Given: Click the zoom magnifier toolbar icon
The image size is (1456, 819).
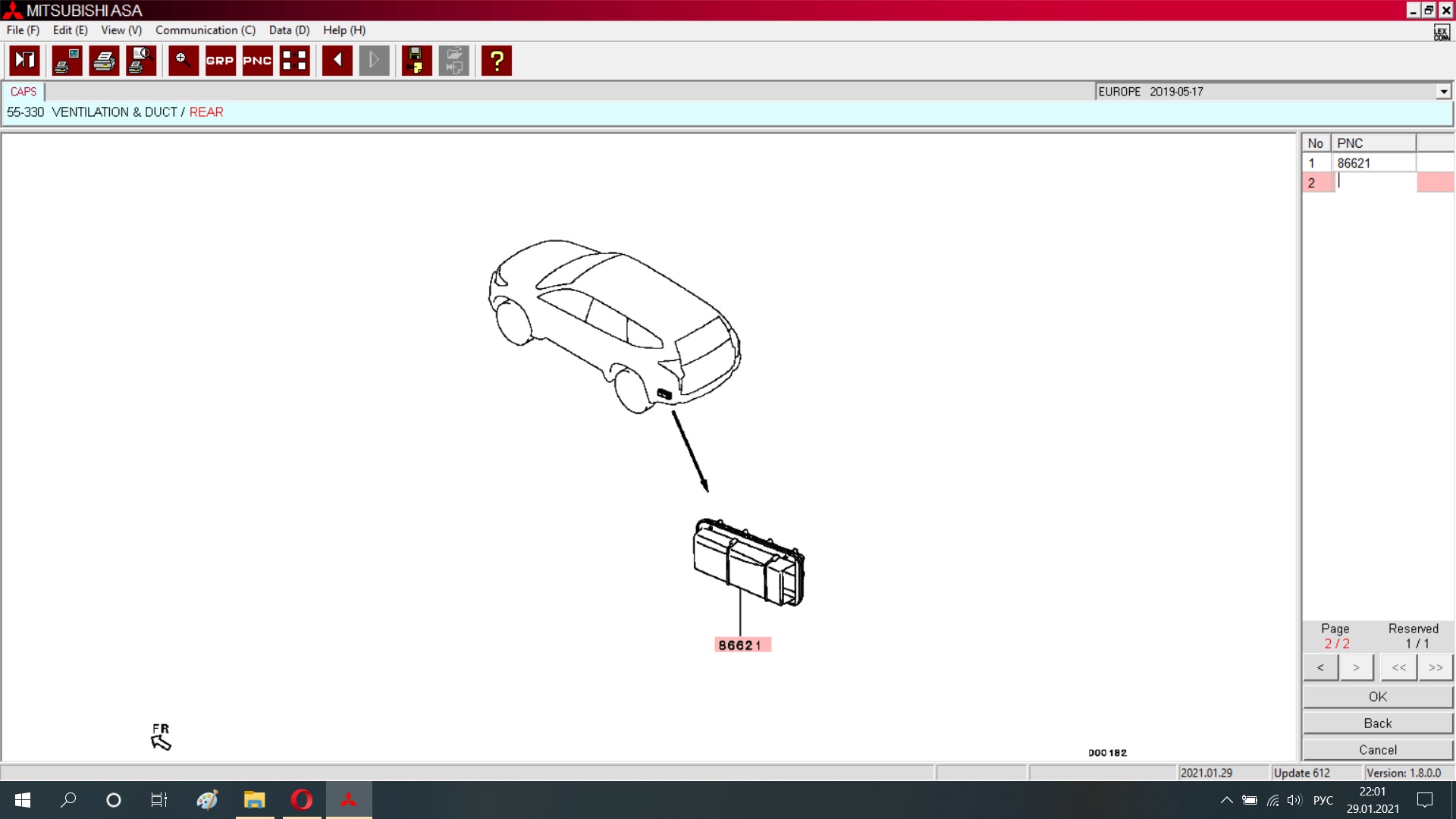Looking at the screenshot, I should click(183, 61).
